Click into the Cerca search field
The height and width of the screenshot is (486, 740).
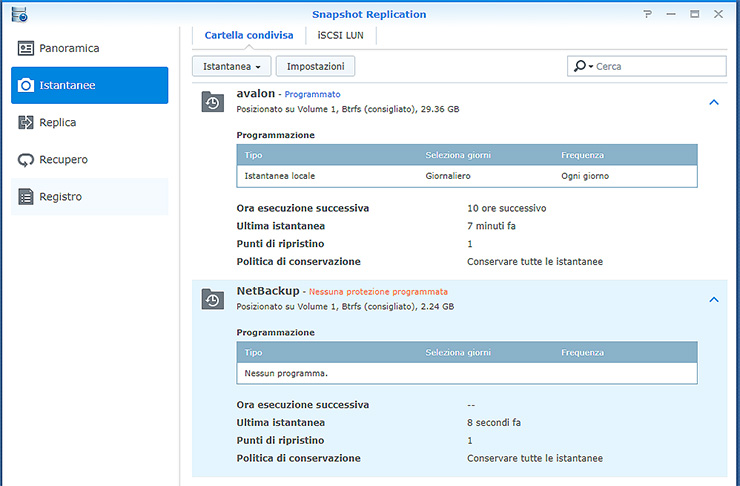660,66
